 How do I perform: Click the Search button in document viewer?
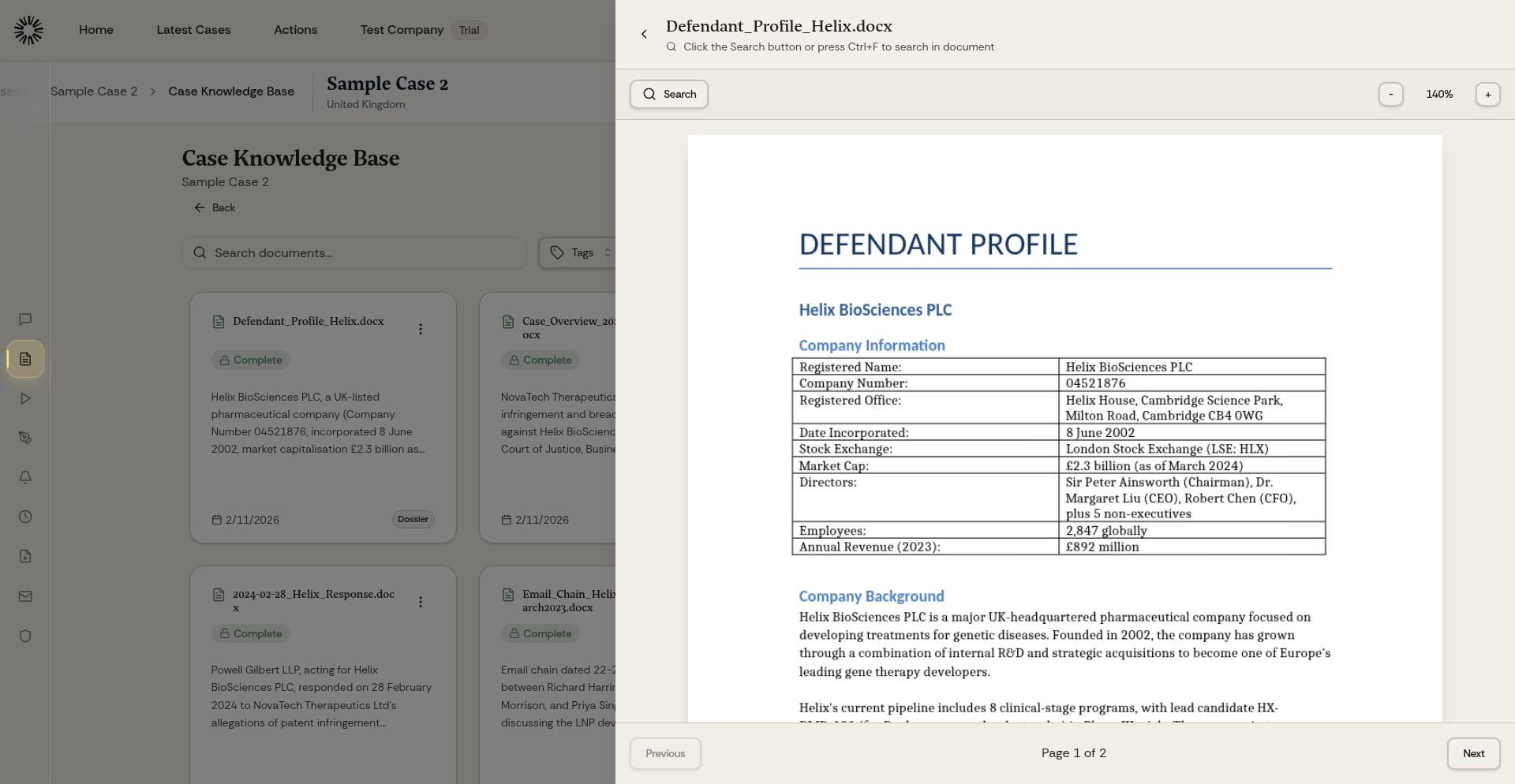pos(668,94)
